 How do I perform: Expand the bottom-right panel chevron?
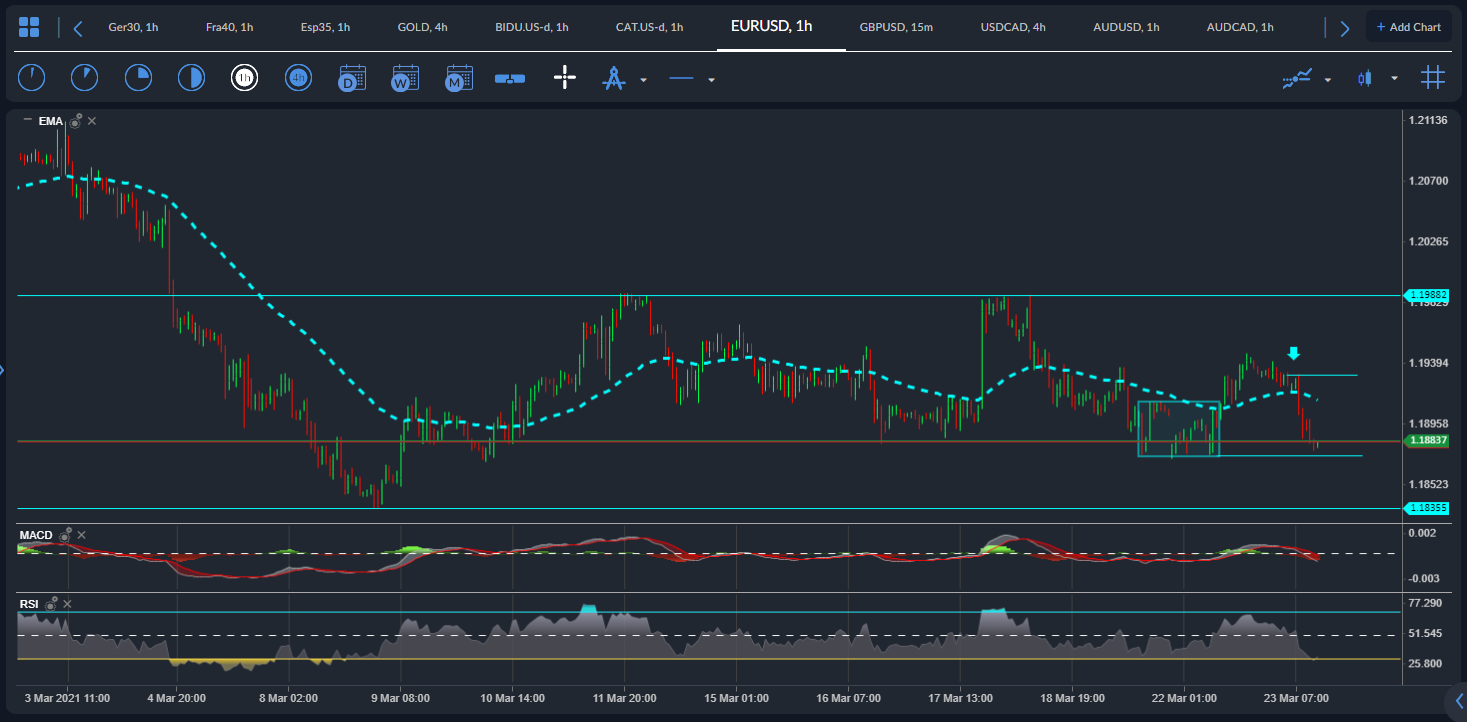tap(1459, 700)
